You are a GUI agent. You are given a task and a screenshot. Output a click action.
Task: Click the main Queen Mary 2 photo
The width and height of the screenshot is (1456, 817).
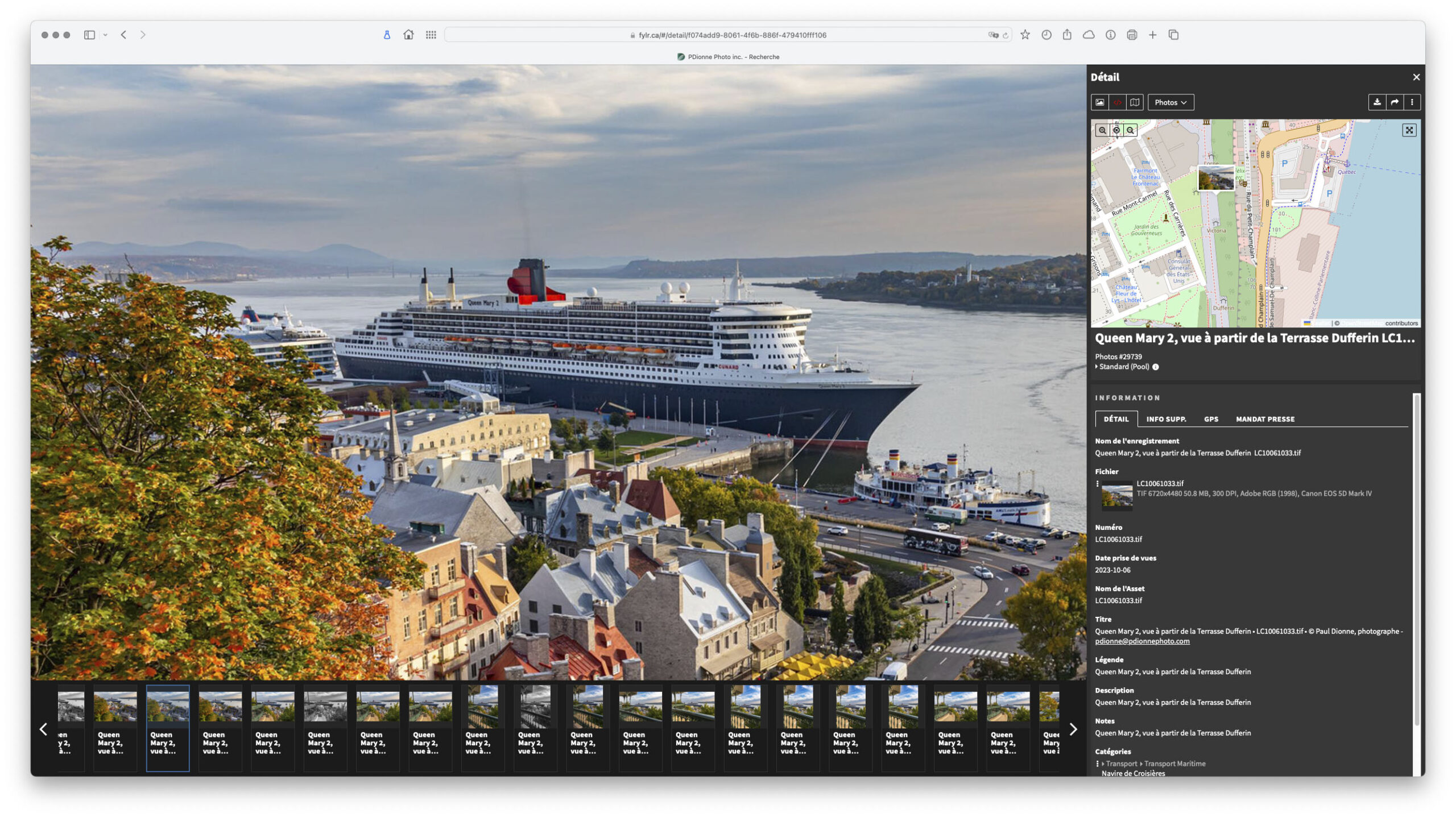coord(558,372)
